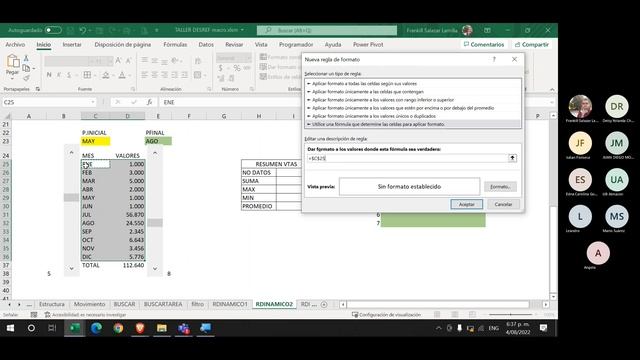Increase font size with large A icon
The width and height of the screenshot is (640, 360).
[118, 61]
